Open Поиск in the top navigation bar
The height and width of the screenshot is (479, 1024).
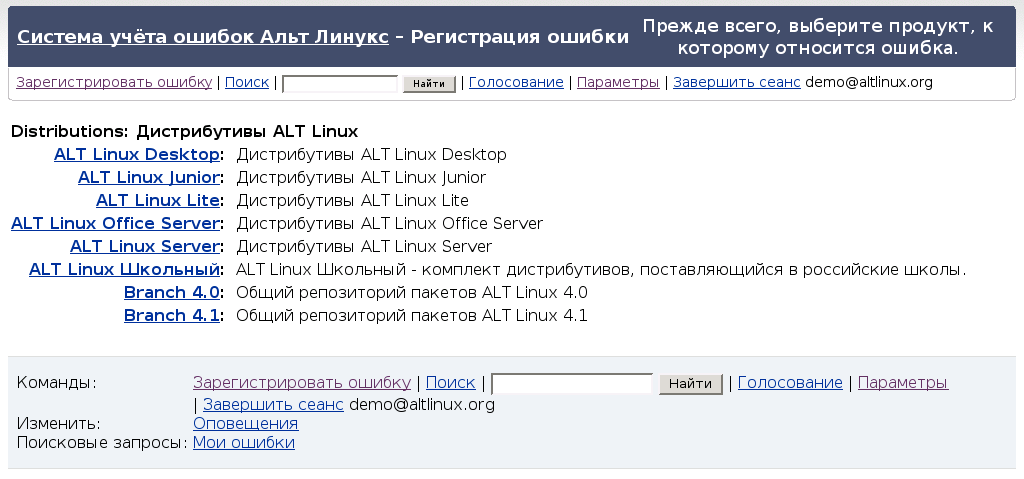tap(246, 83)
